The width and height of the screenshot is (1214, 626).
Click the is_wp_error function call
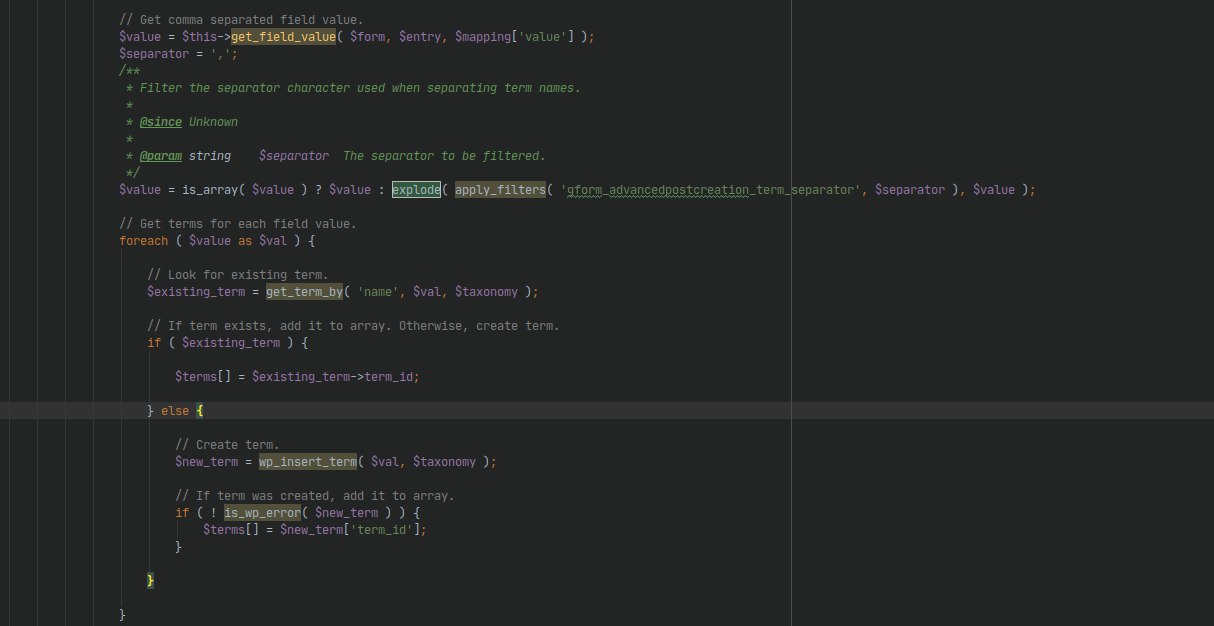click(262, 513)
